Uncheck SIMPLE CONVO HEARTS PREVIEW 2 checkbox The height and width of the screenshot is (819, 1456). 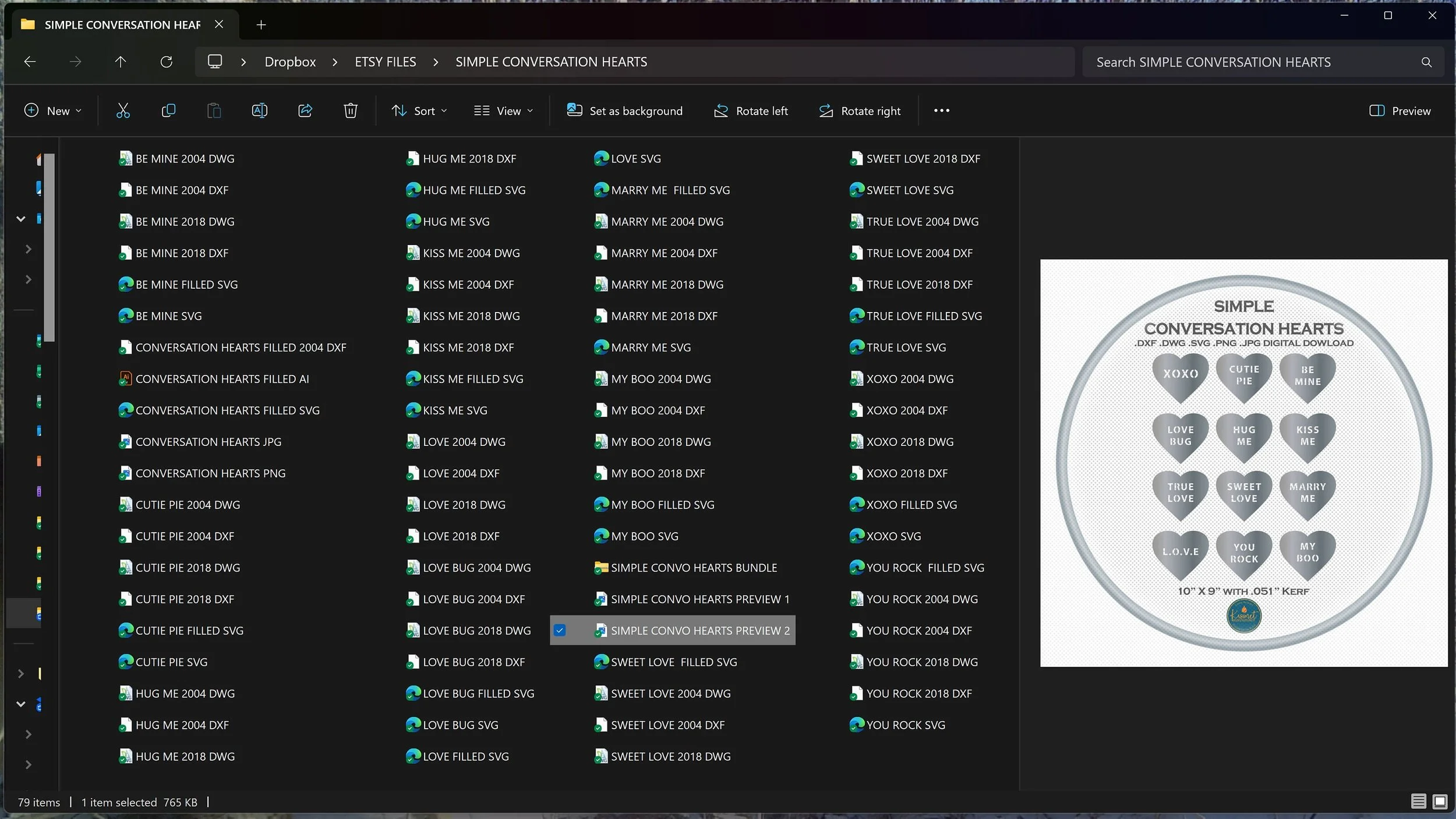tap(560, 630)
